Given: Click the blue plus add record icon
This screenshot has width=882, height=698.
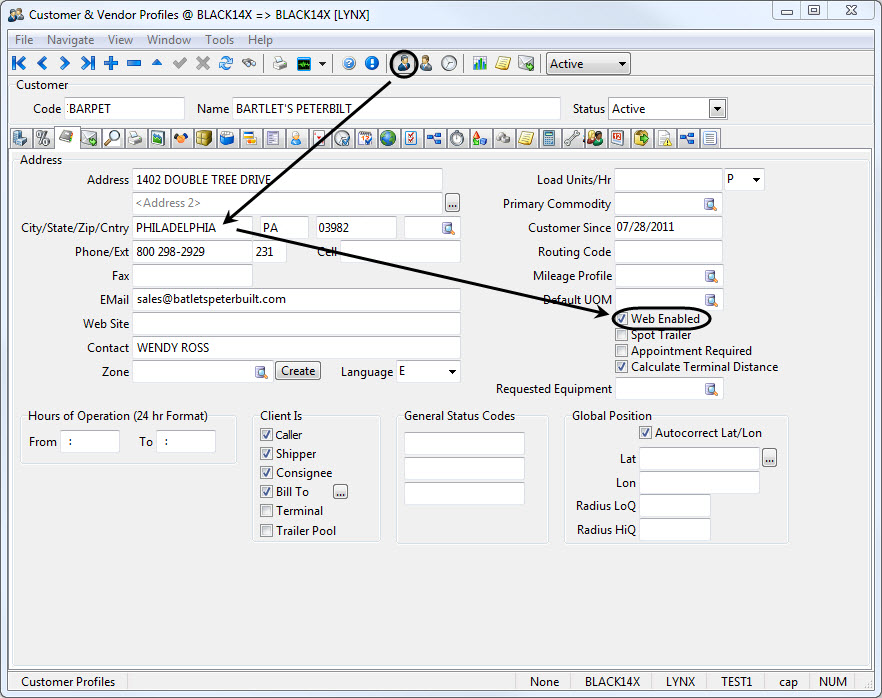Looking at the screenshot, I should [111, 63].
